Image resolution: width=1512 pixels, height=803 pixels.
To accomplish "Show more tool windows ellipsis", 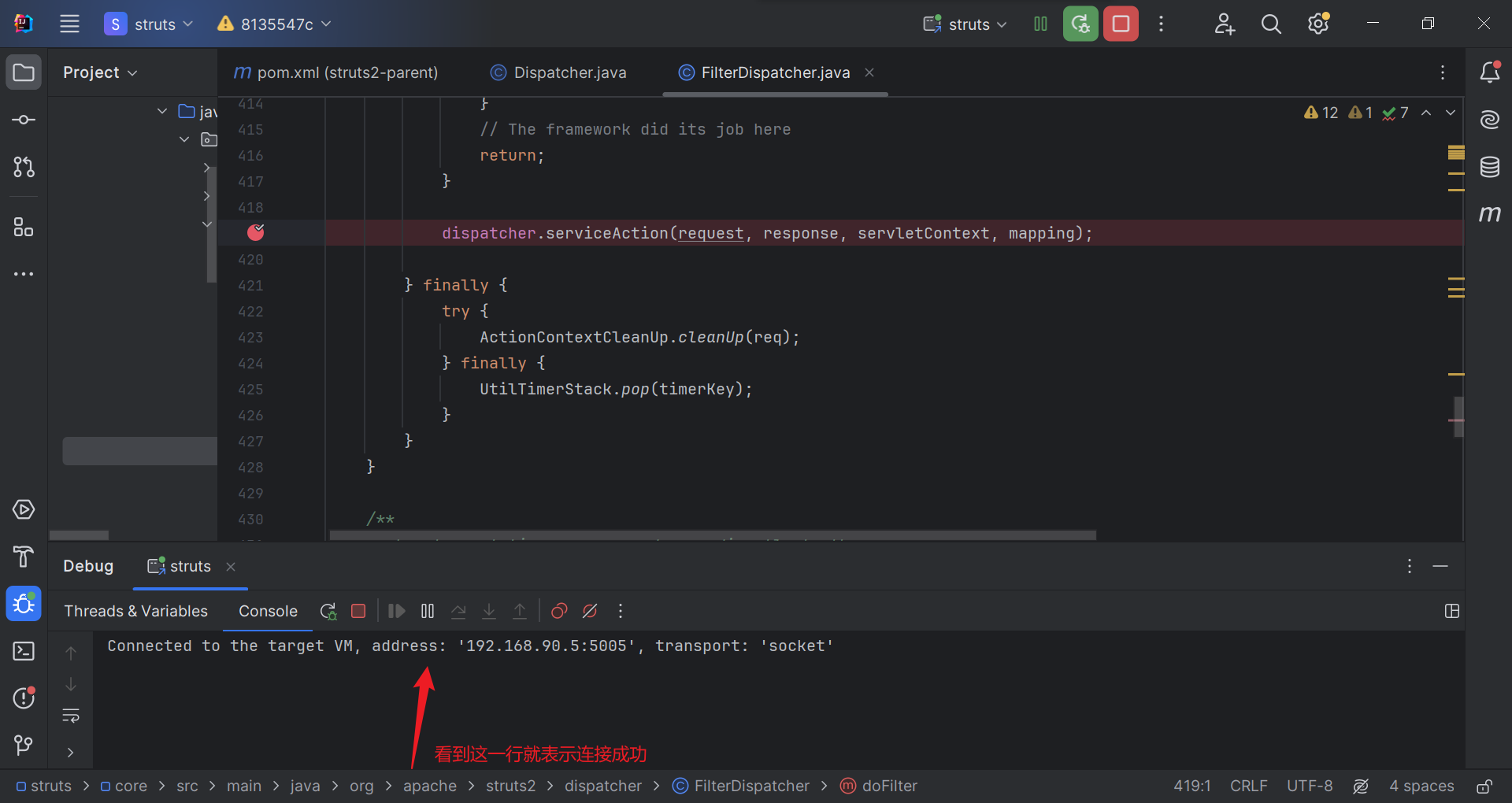I will pyautogui.click(x=24, y=274).
